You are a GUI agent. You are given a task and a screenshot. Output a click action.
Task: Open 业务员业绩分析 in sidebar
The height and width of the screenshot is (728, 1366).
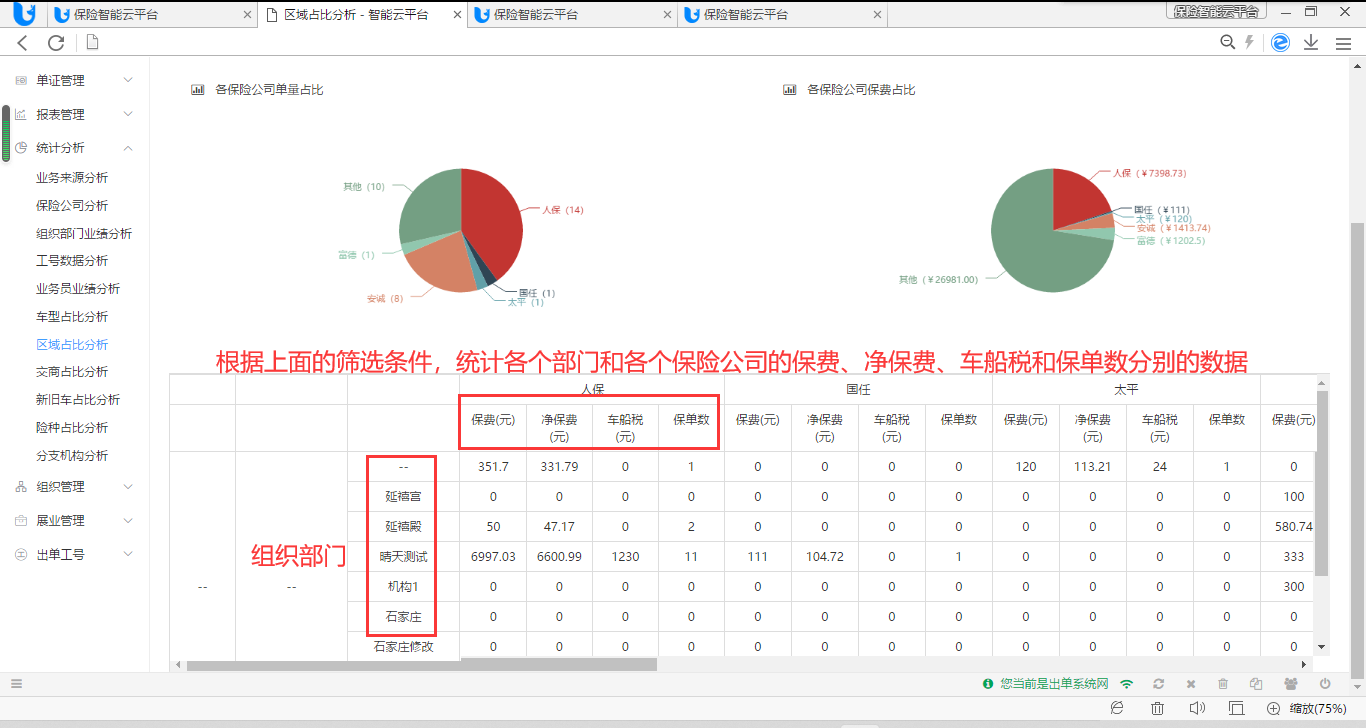pyautogui.click(x=78, y=289)
